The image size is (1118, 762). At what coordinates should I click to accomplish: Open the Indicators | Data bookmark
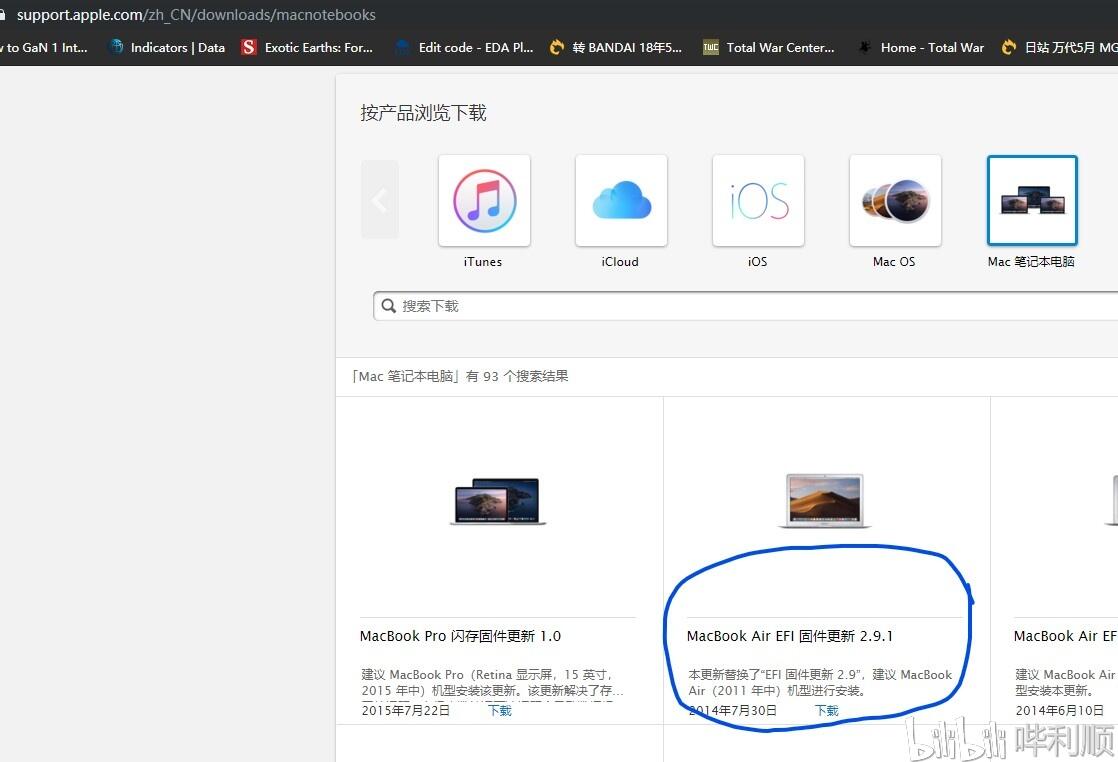pos(168,48)
